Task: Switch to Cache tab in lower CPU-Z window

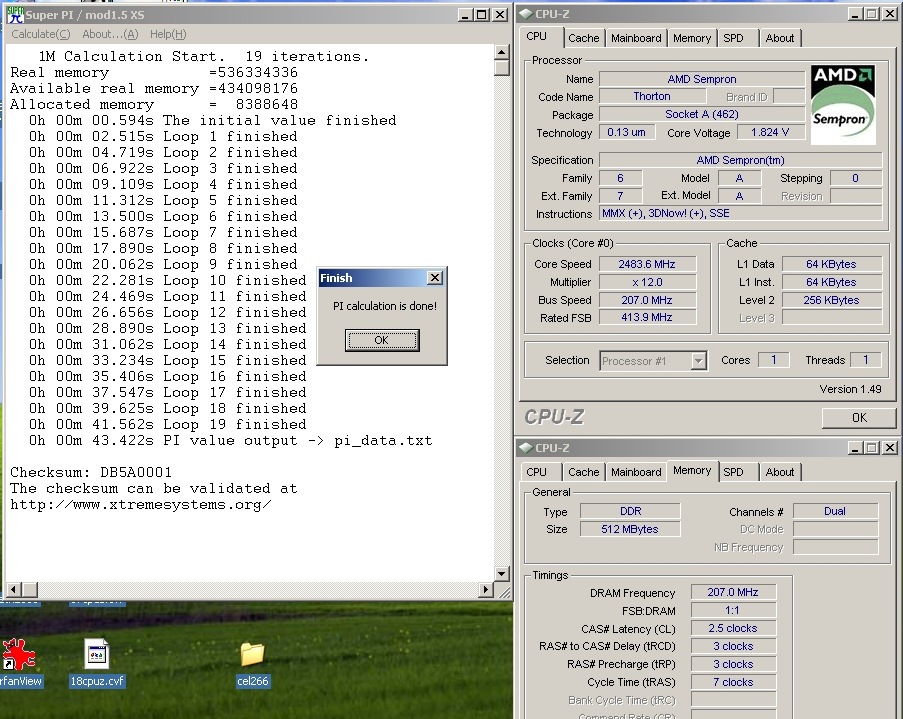Action: click(583, 472)
